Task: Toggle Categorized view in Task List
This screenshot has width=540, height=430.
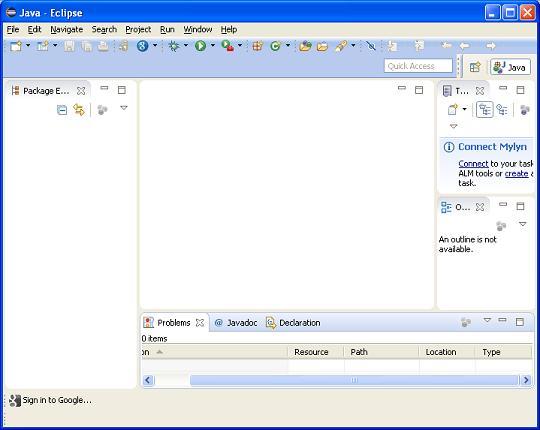Action: [x=485, y=110]
